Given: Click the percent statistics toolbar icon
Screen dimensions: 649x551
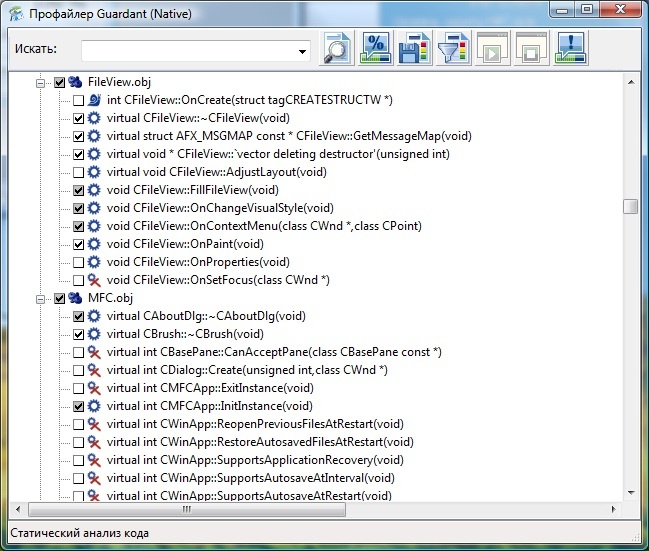Looking at the screenshot, I should 375,49.
